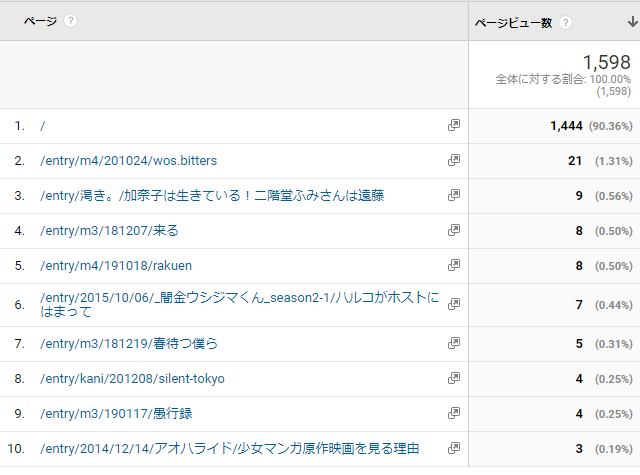Open /entry/m4/191018/rakuen page link

[116, 266]
